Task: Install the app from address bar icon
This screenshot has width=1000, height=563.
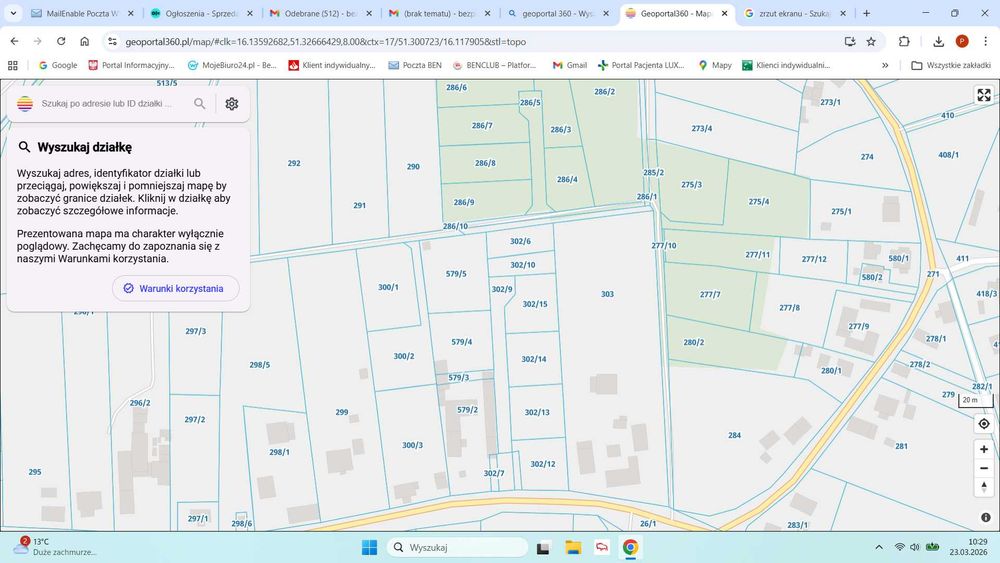Action: point(849,41)
